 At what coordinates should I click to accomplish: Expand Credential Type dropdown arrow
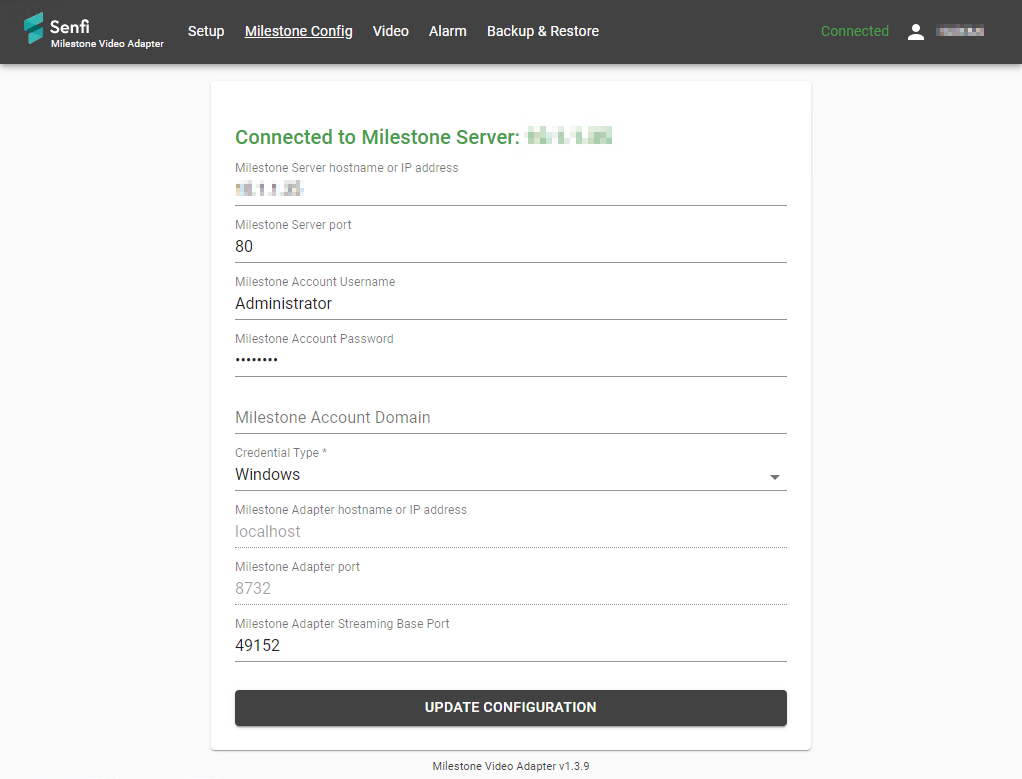(x=774, y=477)
